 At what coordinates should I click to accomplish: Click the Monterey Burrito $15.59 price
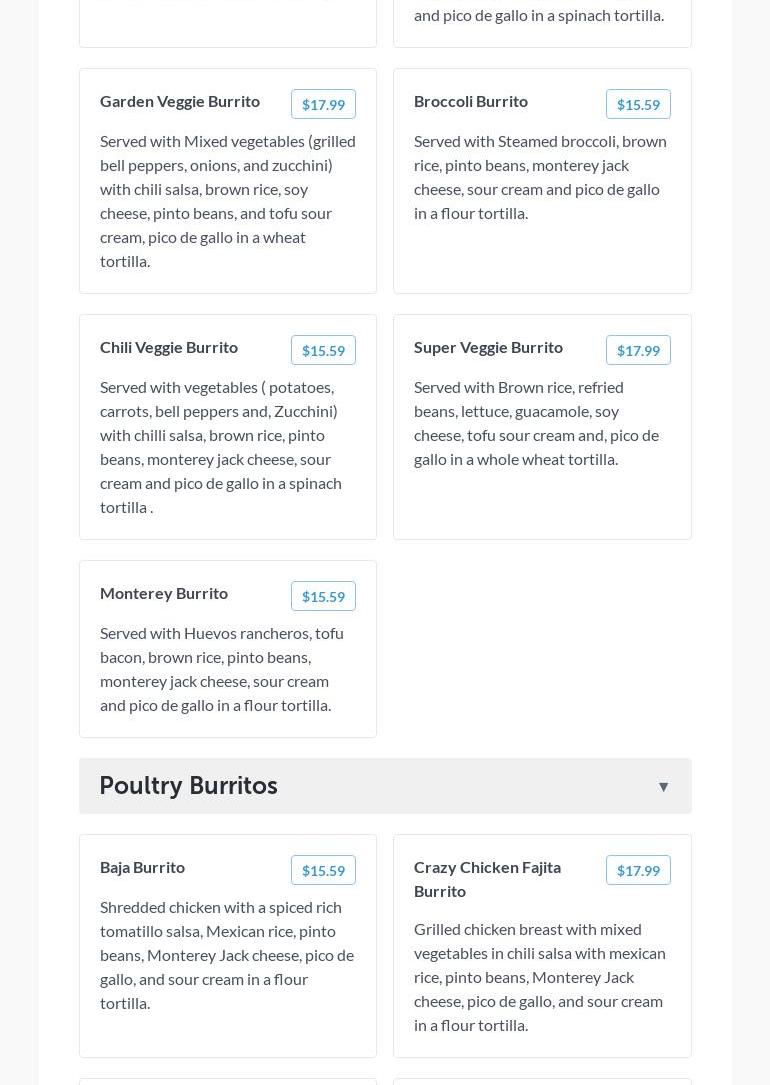click(323, 596)
